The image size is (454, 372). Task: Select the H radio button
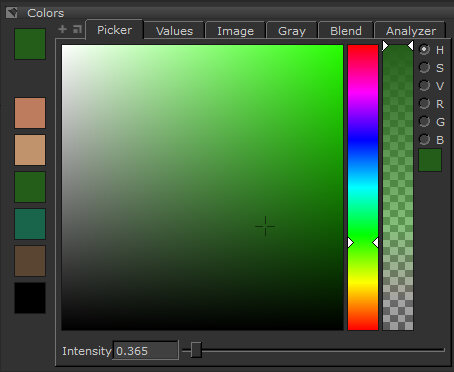(x=424, y=50)
